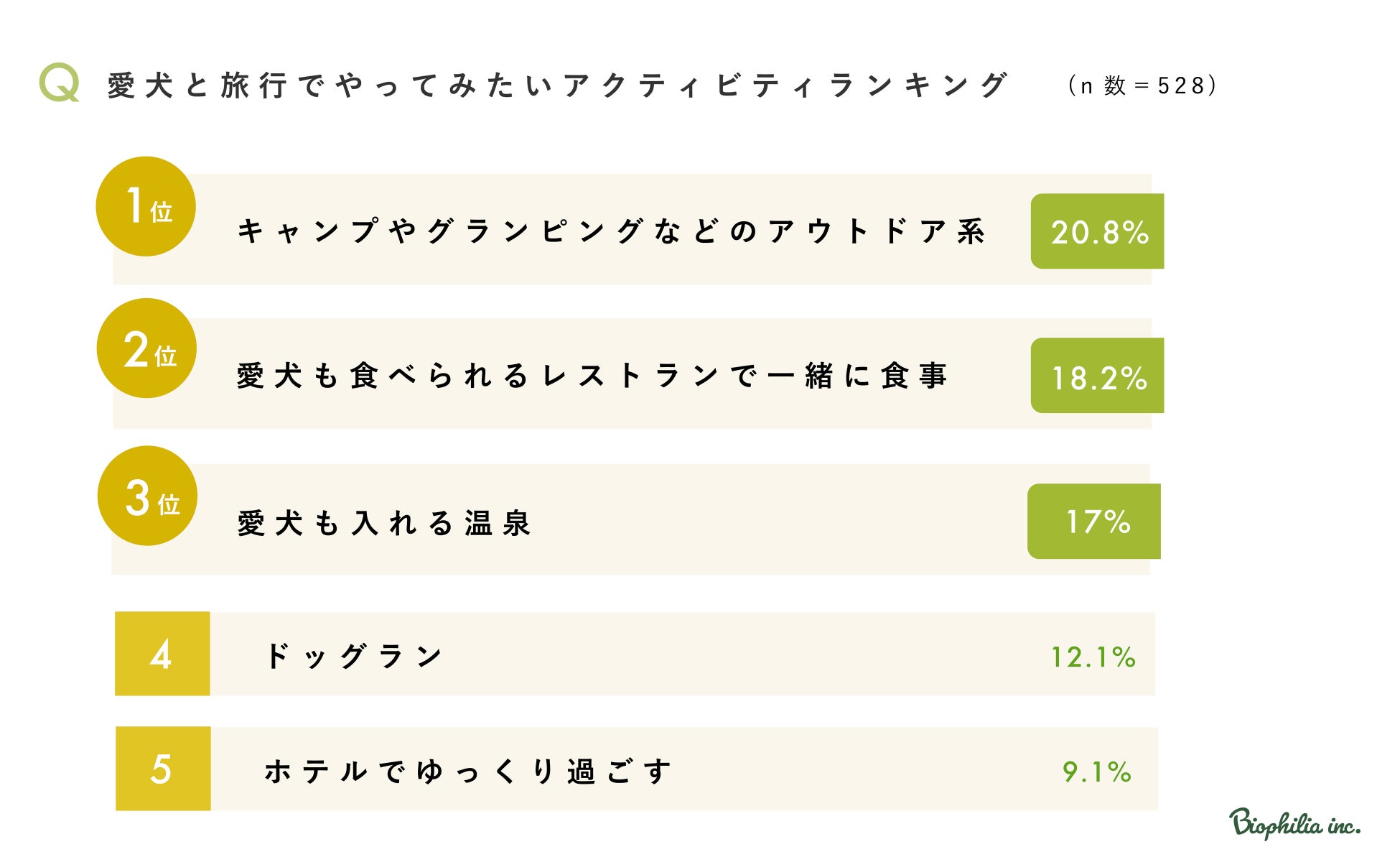Pick the ホテルでゆっくり過ごす entry
The height and width of the screenshot is (857, 1400).
[468, 772]
